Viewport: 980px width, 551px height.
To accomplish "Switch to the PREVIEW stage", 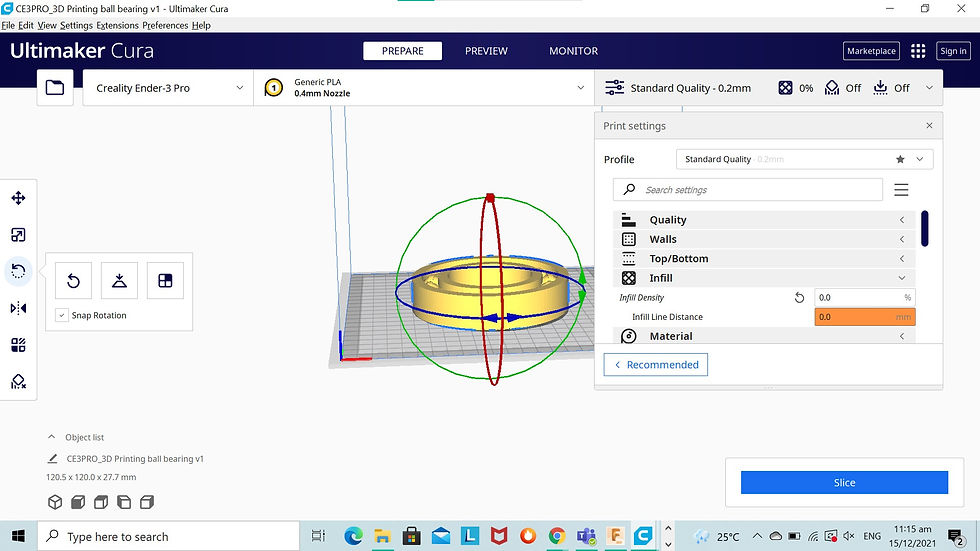I will (486, 51).
